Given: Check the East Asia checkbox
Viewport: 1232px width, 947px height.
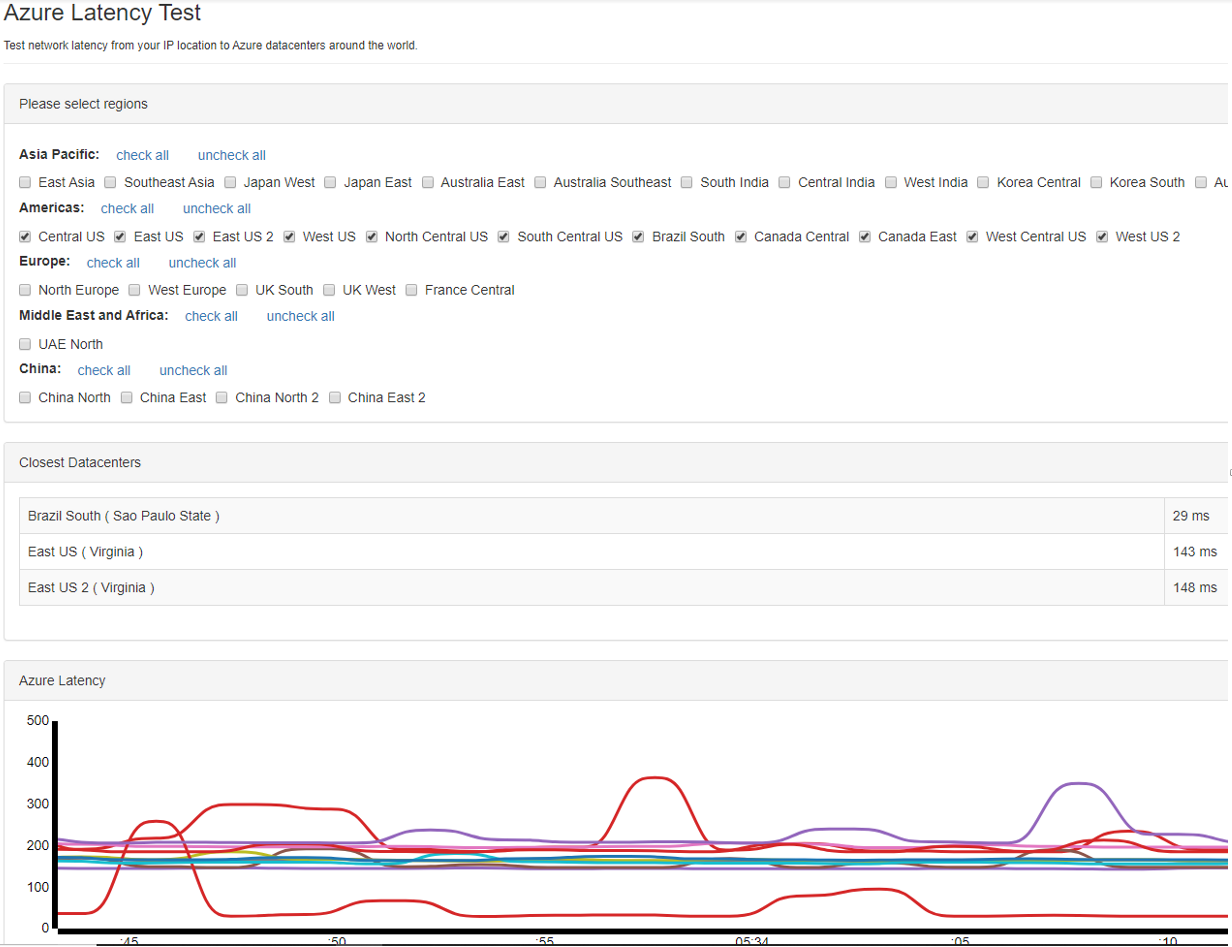Looking at the screenshot, I should [25, 183].
